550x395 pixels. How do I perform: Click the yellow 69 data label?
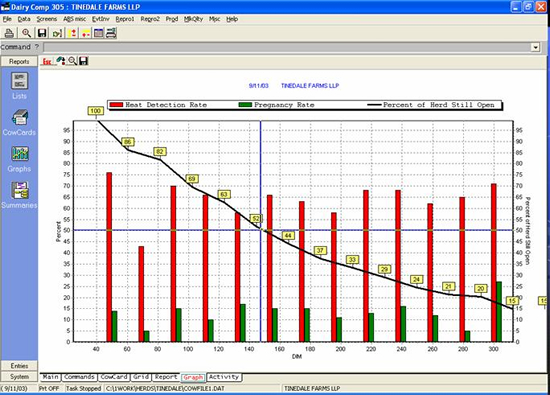click(192, 179)
